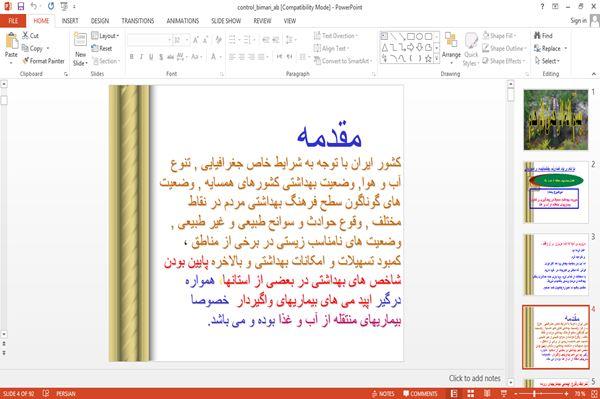Toggle Bold formatting
This screenshot has width=600, height=399.
tap(132, 57)
